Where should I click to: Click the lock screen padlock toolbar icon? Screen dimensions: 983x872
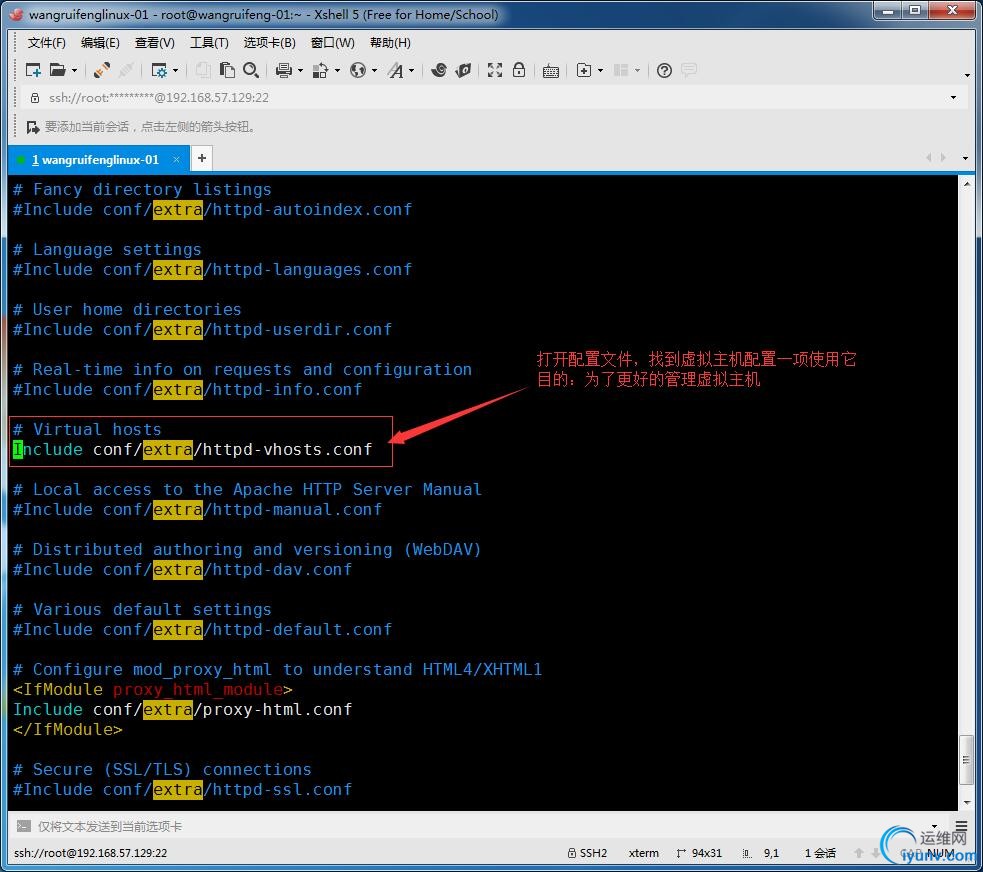coord(519,70)
